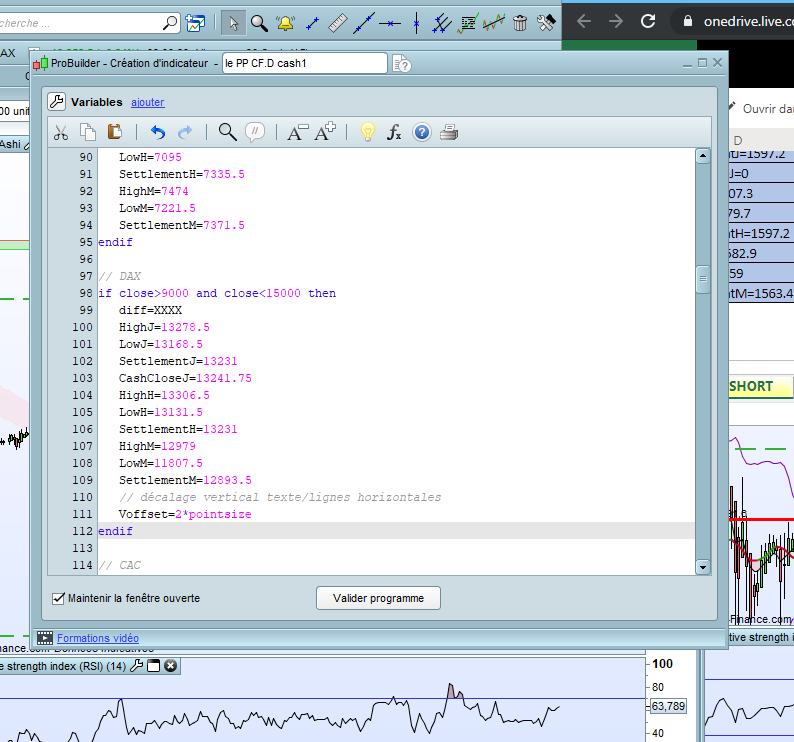
Task: Click the Valider programme button
Action: click(378, 598)
